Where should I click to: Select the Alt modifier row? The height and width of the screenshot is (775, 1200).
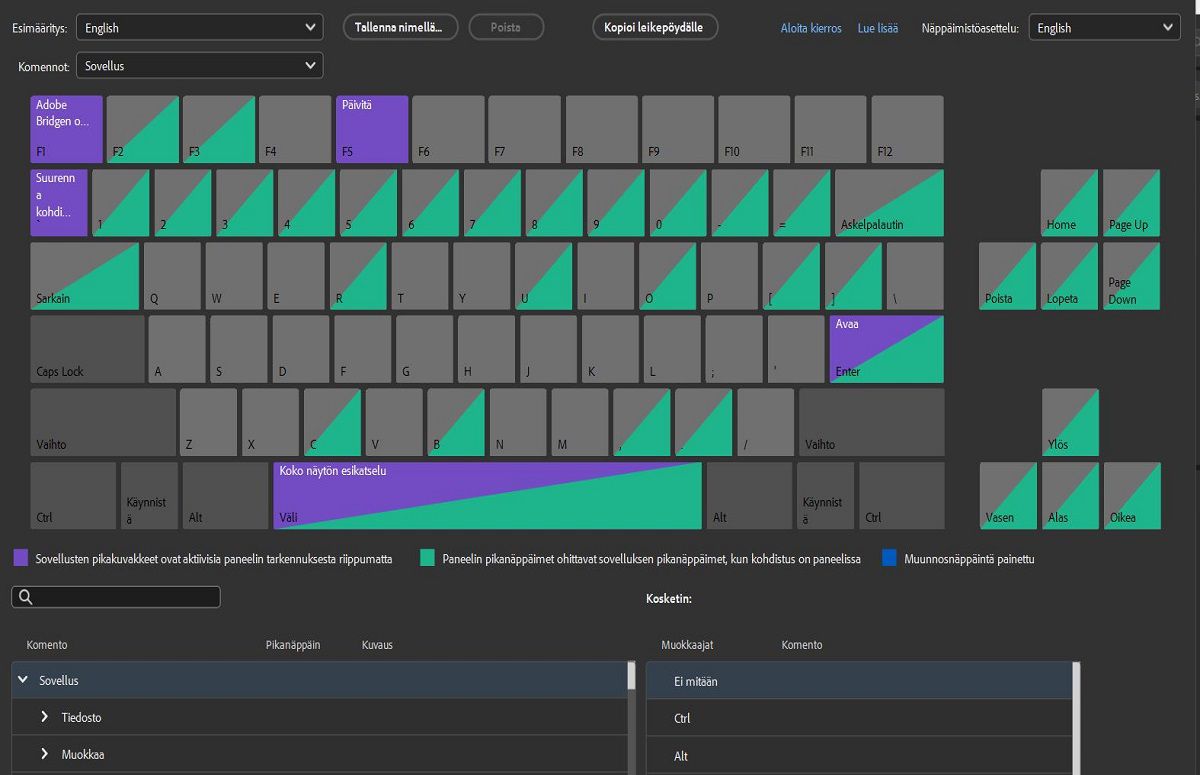[859, 756]
